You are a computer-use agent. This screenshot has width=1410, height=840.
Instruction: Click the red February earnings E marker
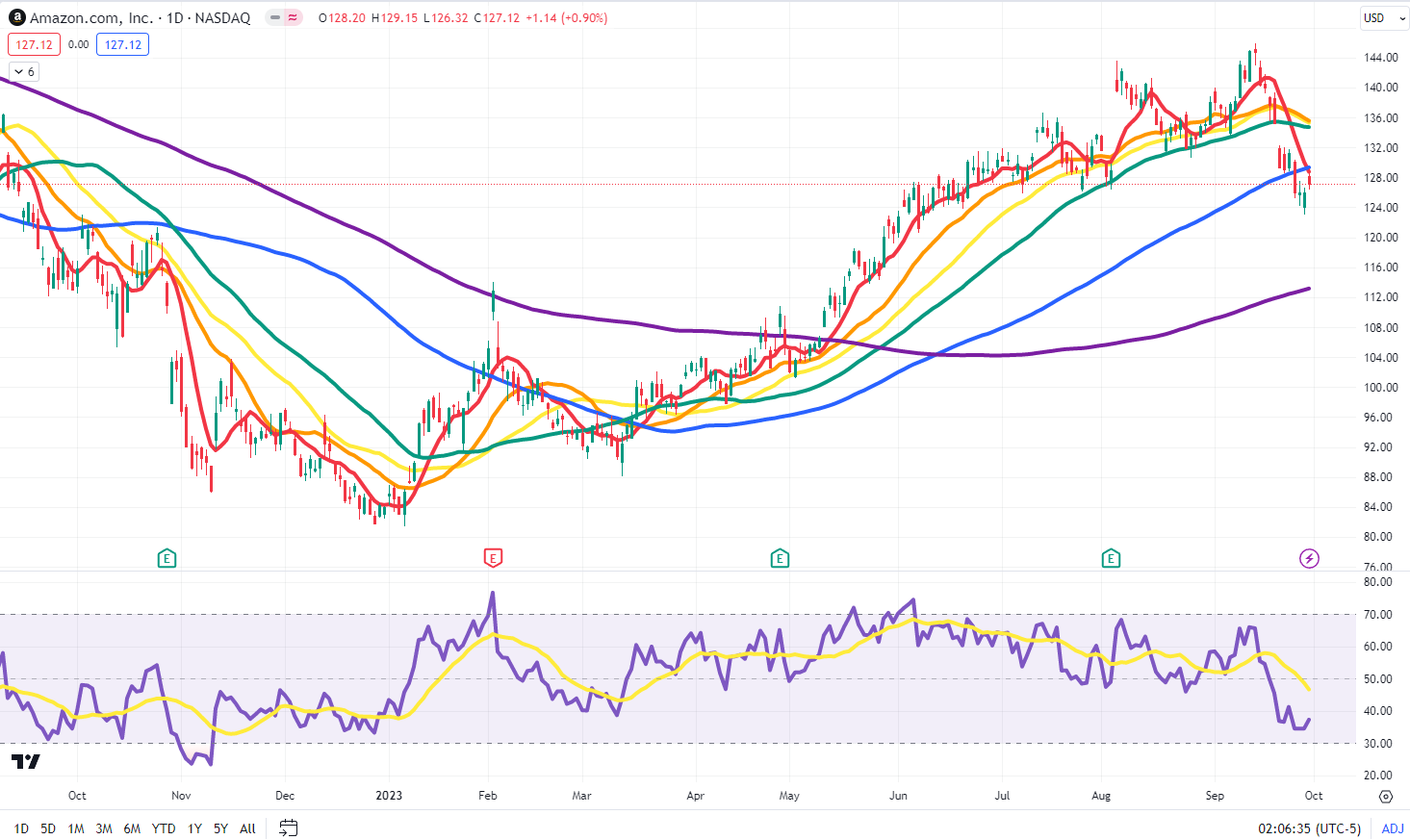(x=493, y=558)
